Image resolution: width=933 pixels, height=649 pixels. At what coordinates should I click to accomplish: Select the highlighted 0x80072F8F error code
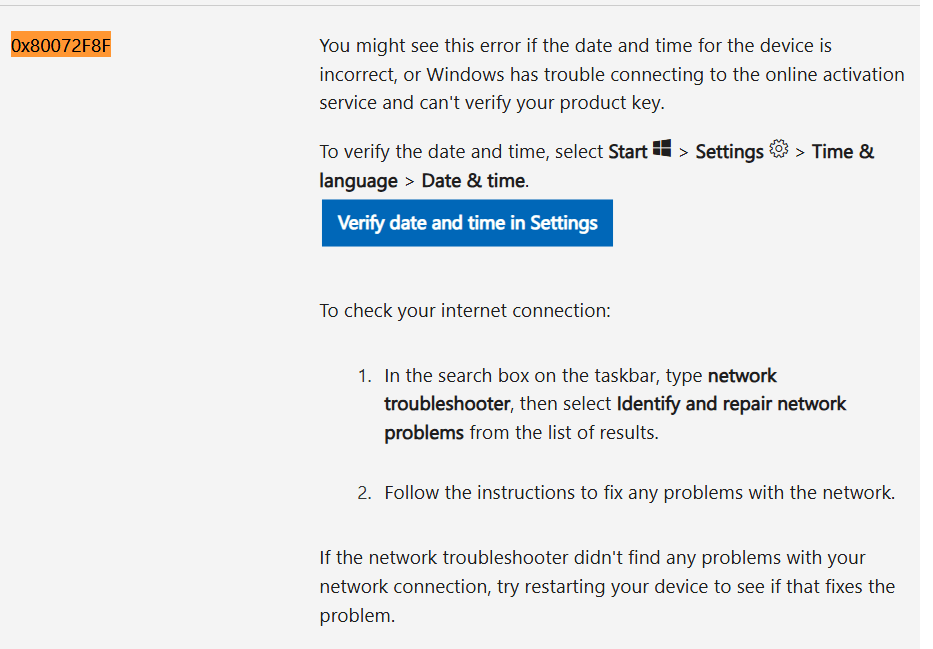click(61, 45)
